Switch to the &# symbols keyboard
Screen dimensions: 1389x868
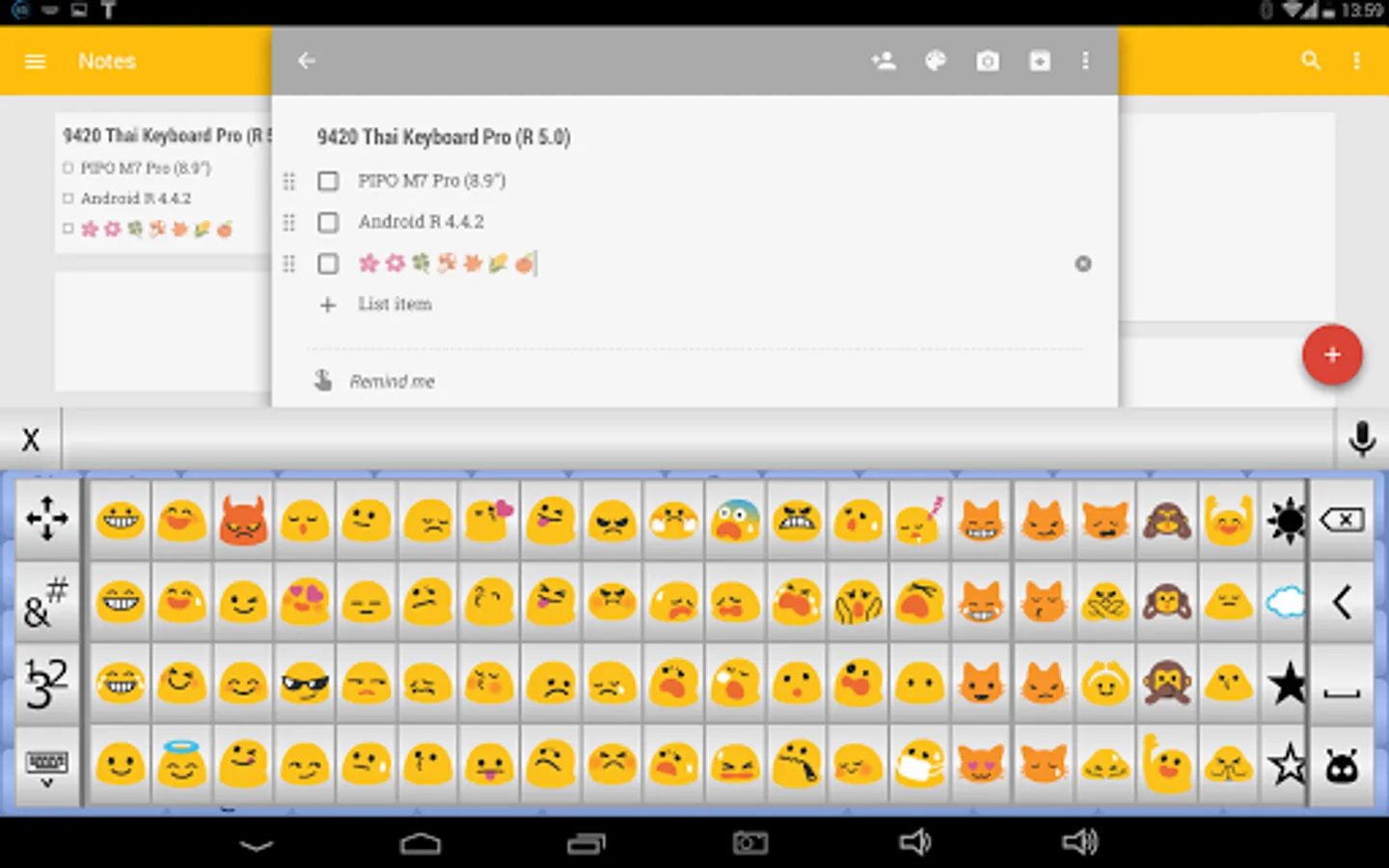47,602
